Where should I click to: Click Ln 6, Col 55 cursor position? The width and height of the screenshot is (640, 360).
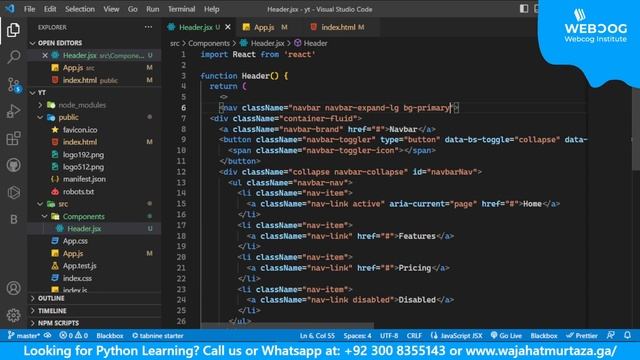coord(317,336)
